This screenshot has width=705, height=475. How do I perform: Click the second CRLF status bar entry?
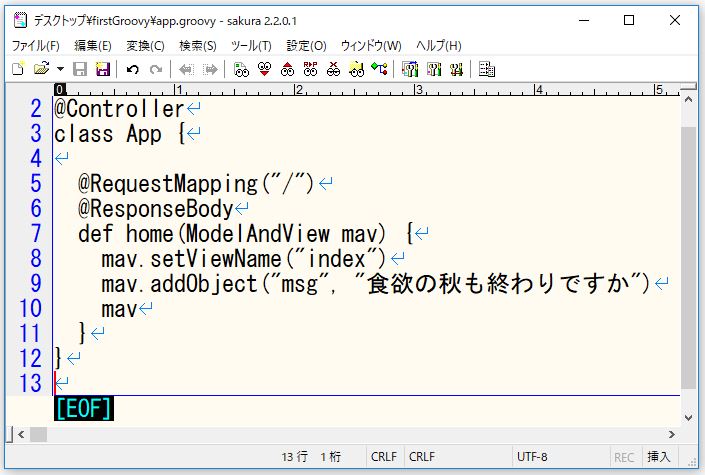[422, 457]
